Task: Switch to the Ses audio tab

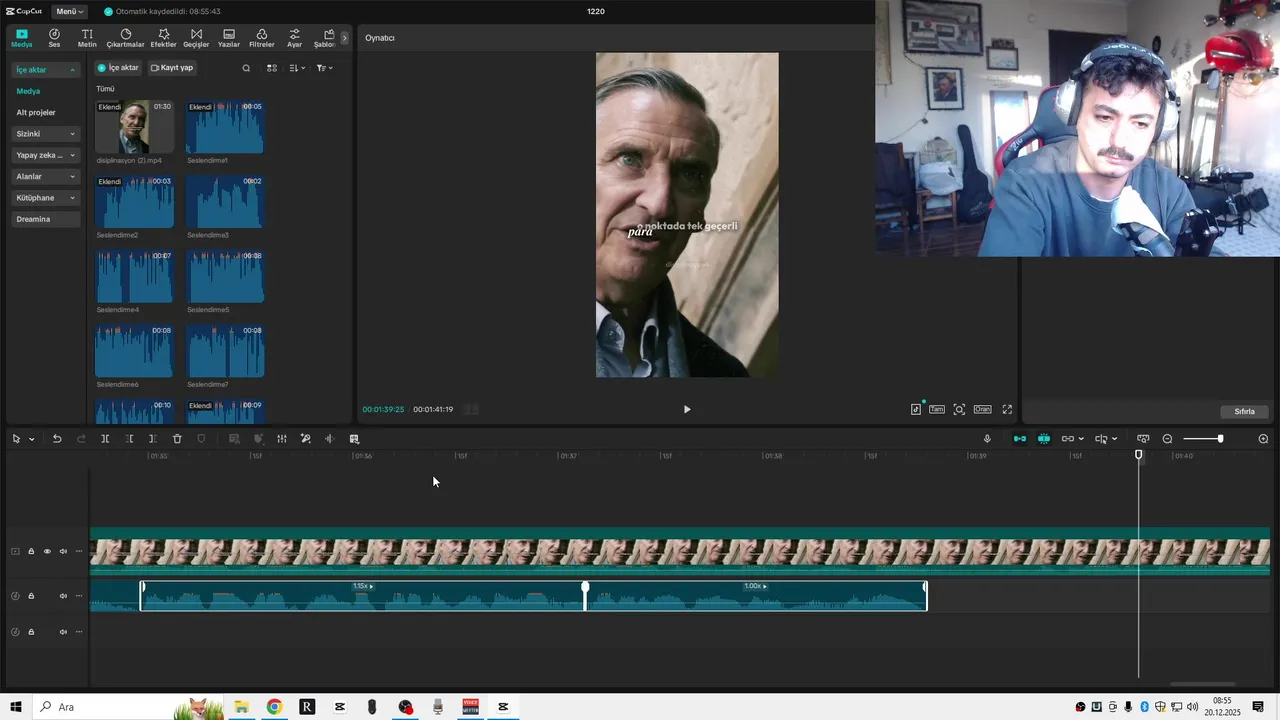Action: tap(54, 38)
